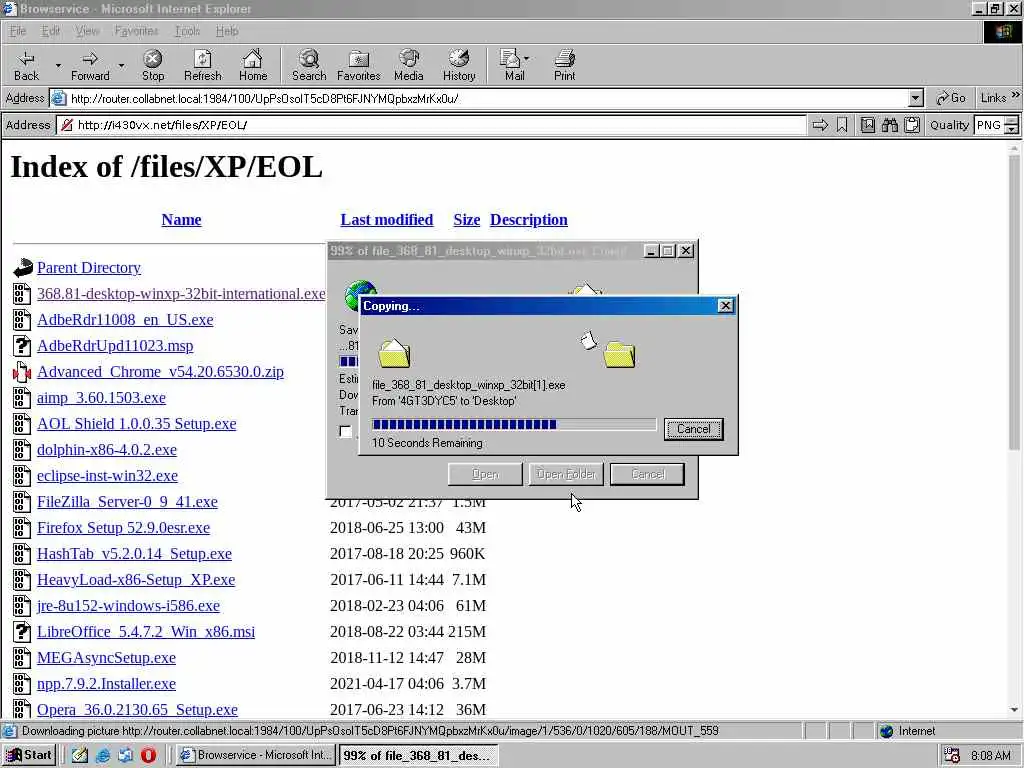Click the Browservice i430vx.net address field
Image resolution: width=1024 pixels, height=768 pixels.
click(x=431, y=125)
